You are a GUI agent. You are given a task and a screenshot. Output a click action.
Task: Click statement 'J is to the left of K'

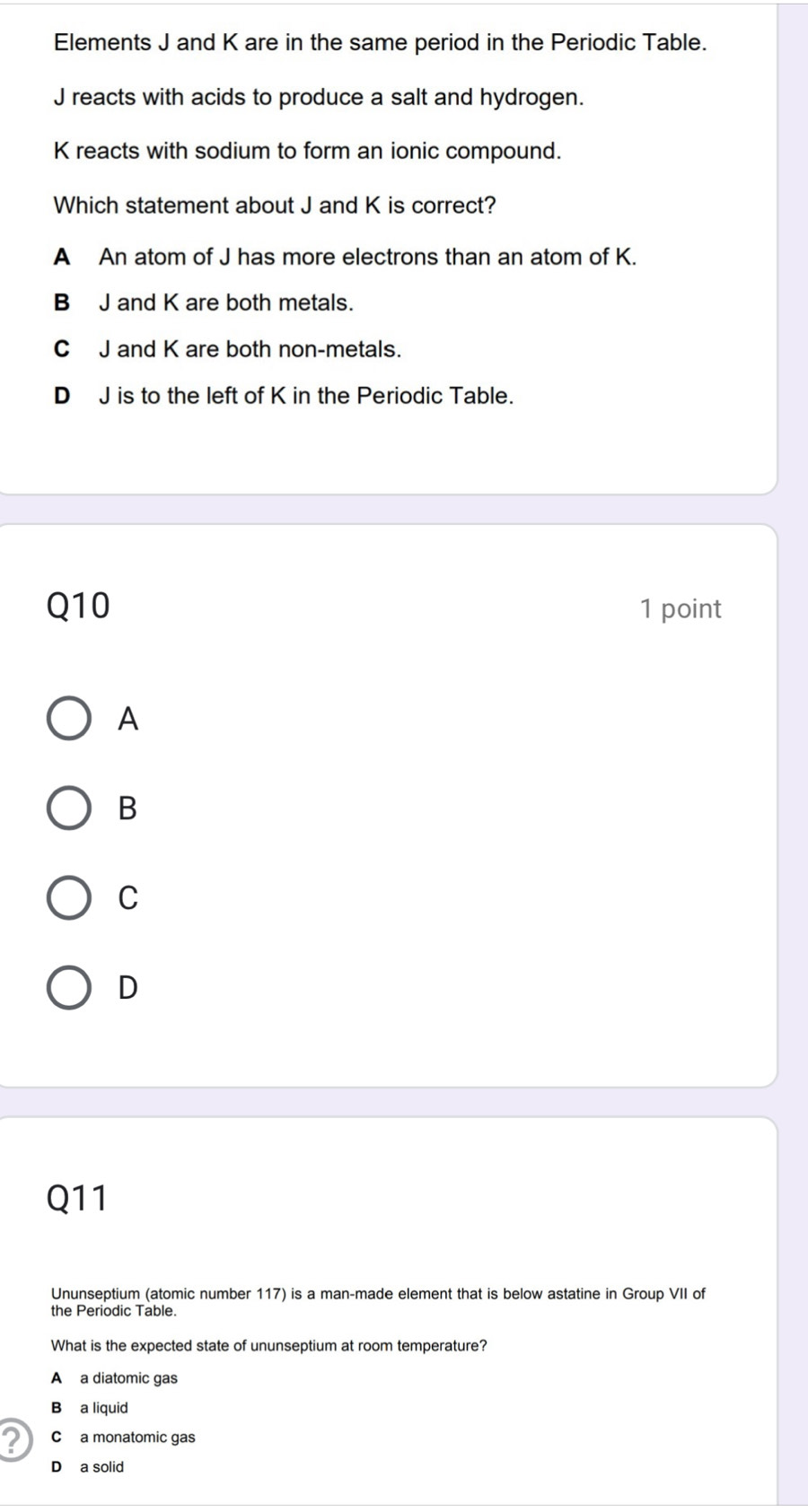click(x=305, y=396)
